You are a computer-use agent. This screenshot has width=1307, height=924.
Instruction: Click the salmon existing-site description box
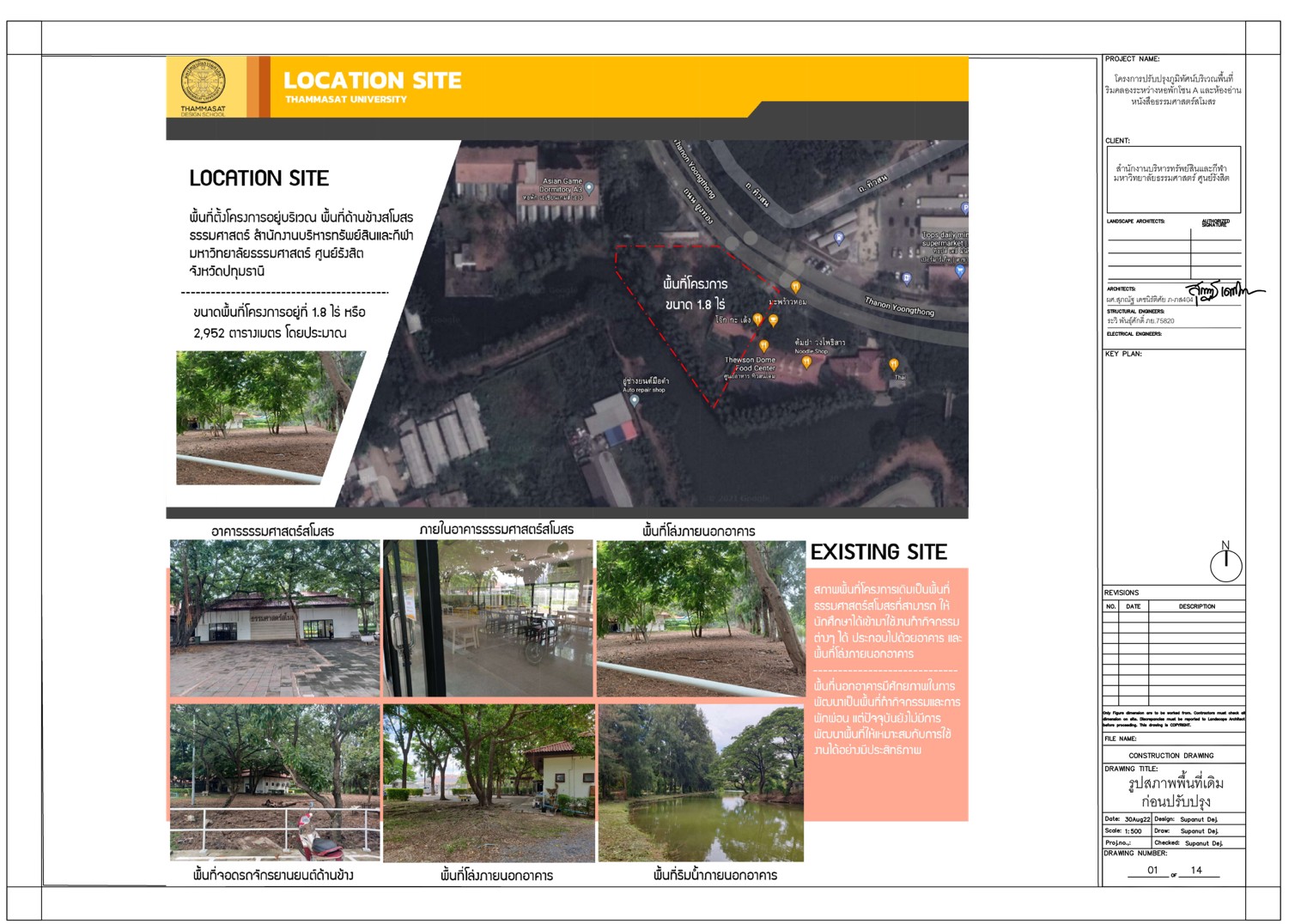[888, 694]
